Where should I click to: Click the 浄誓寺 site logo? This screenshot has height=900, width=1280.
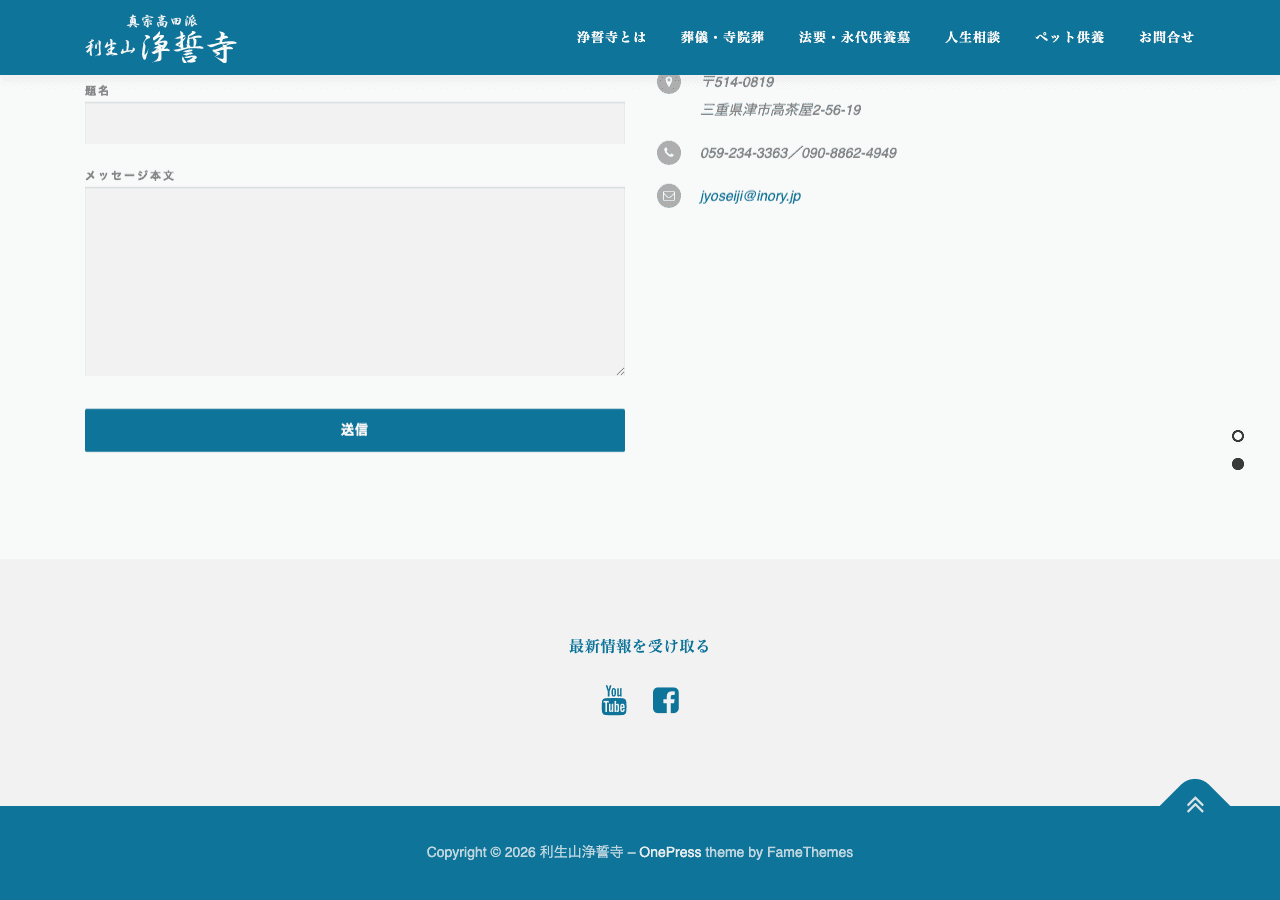click(161, 38)
